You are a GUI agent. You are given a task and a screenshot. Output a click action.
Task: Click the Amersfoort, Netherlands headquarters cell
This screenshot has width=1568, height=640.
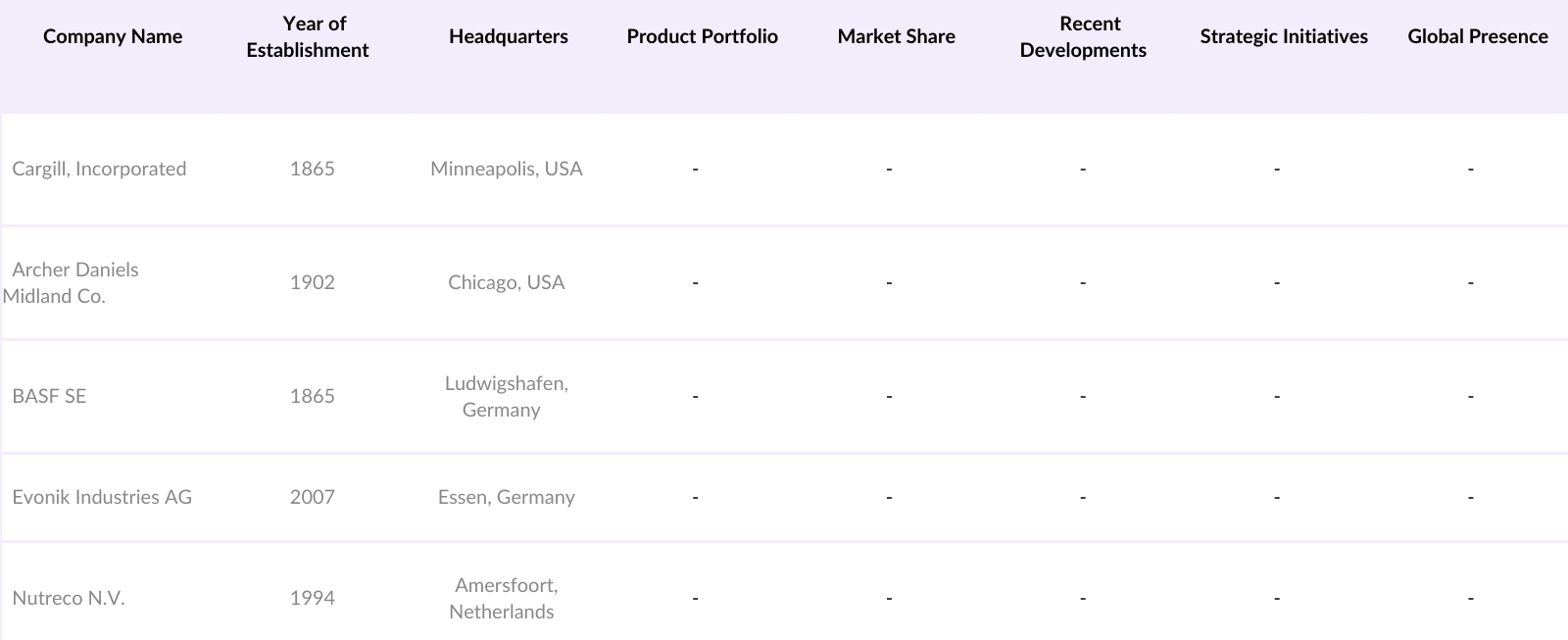pyautogui.click(x=506, y=598)
